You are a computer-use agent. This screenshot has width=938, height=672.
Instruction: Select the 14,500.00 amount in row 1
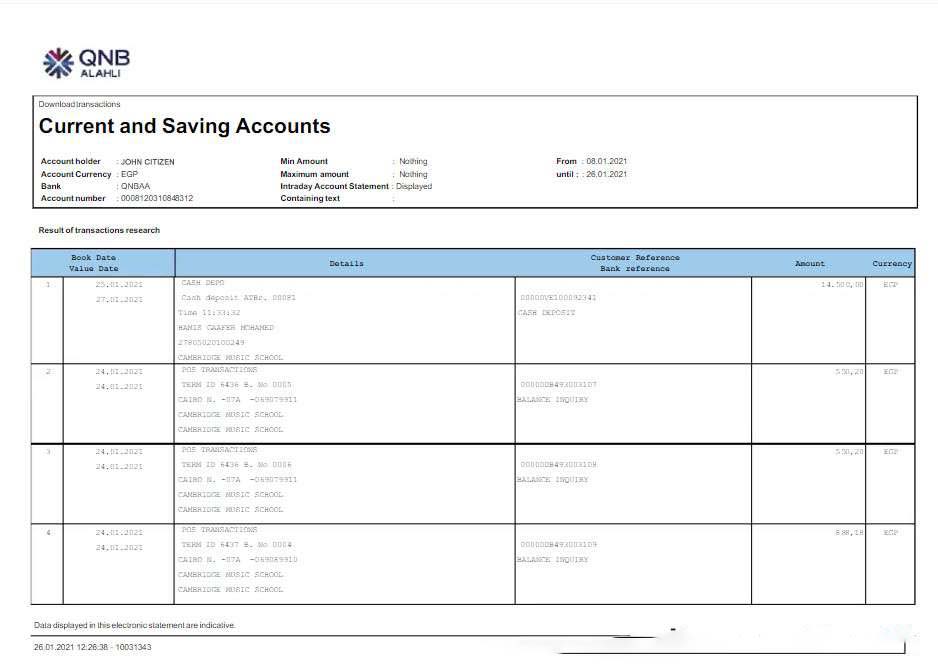tap(842, 284)
